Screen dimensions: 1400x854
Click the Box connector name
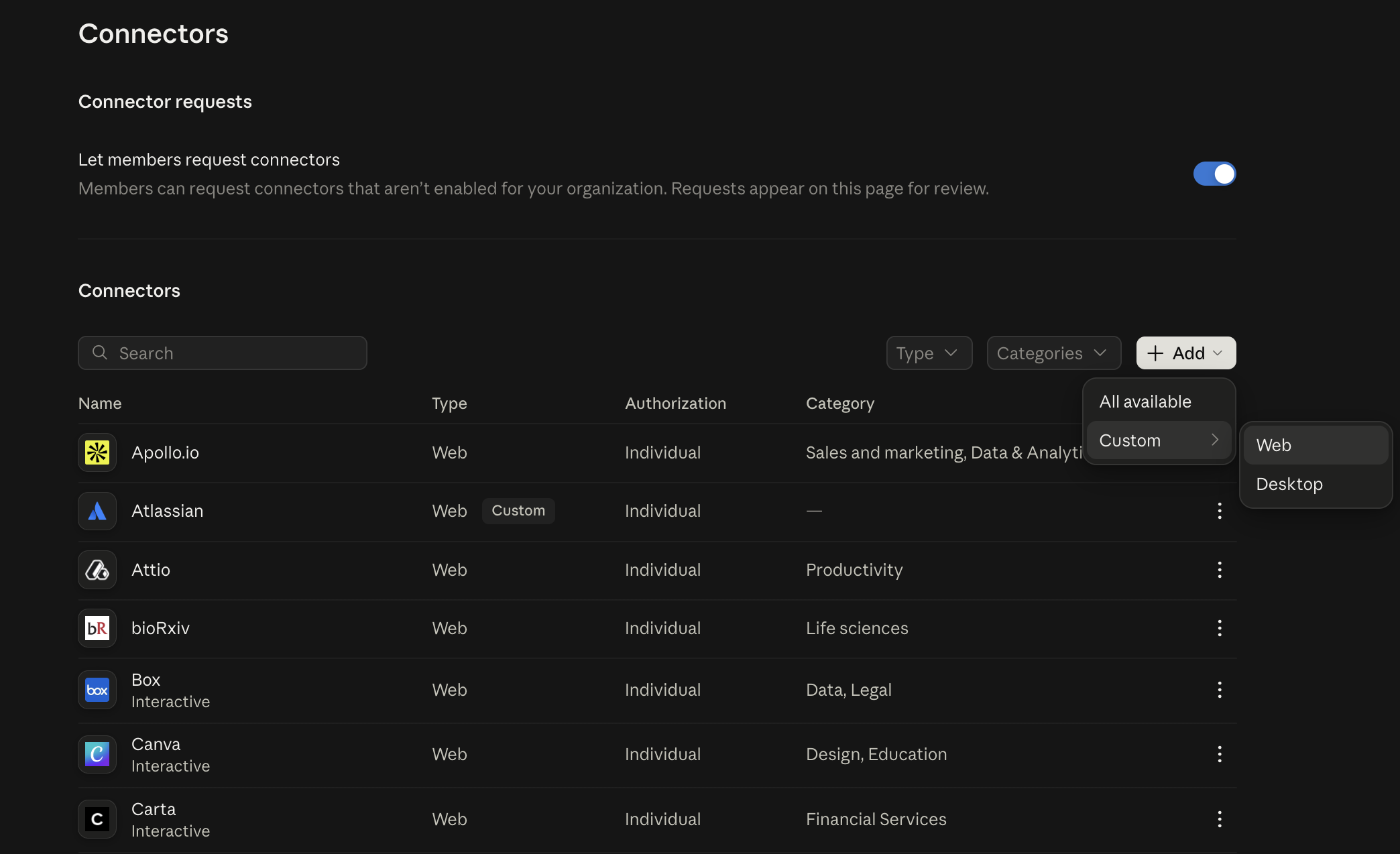click(x=145, y=680)
